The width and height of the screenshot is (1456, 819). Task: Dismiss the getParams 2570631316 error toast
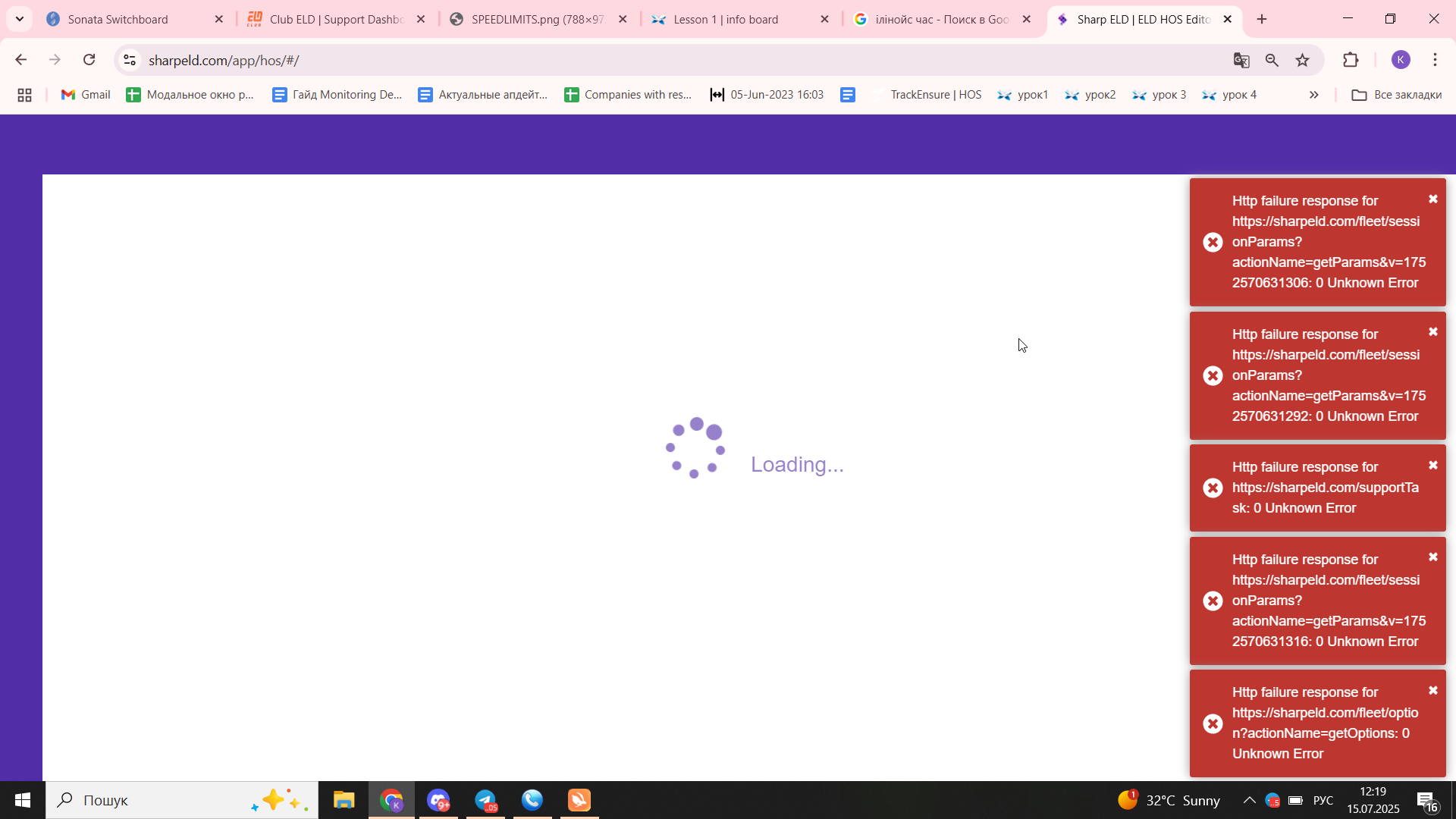click(x=1433, y=557)
